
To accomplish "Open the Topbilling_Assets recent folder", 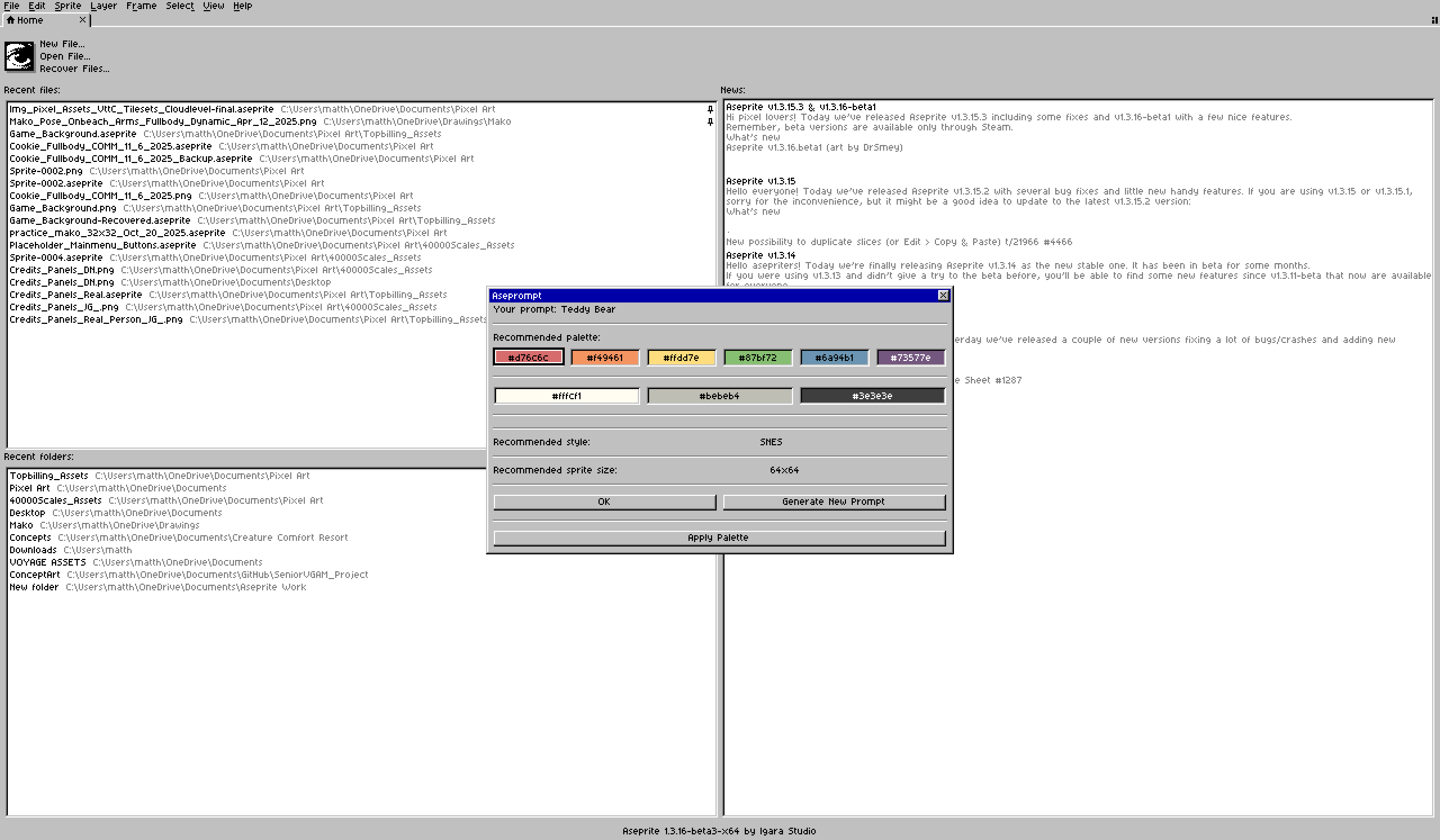I will tap(48, 476).
